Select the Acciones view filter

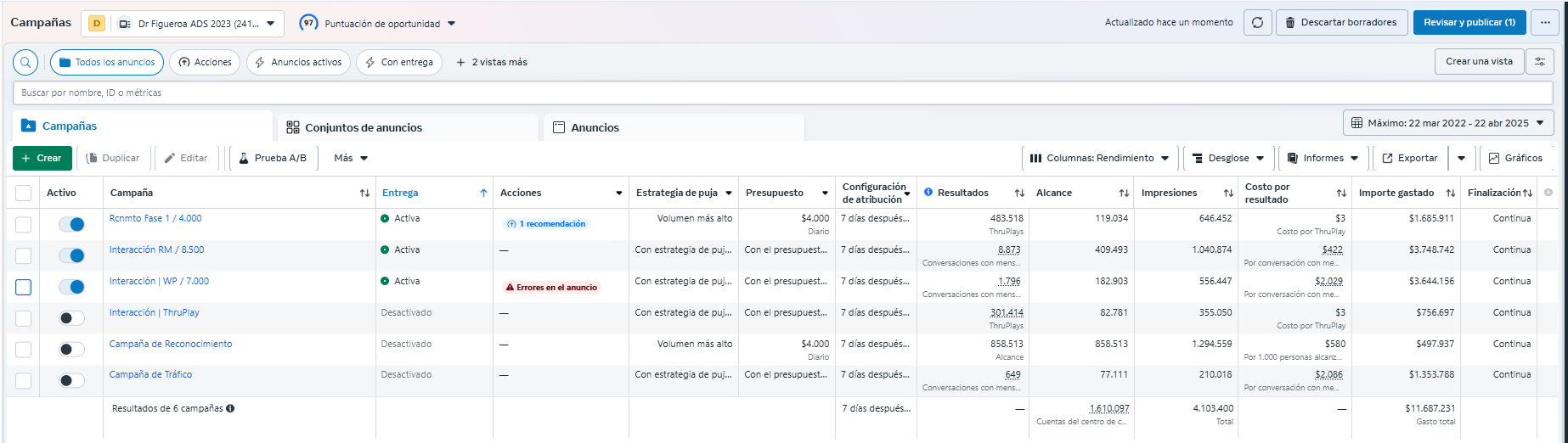(205, 62)
